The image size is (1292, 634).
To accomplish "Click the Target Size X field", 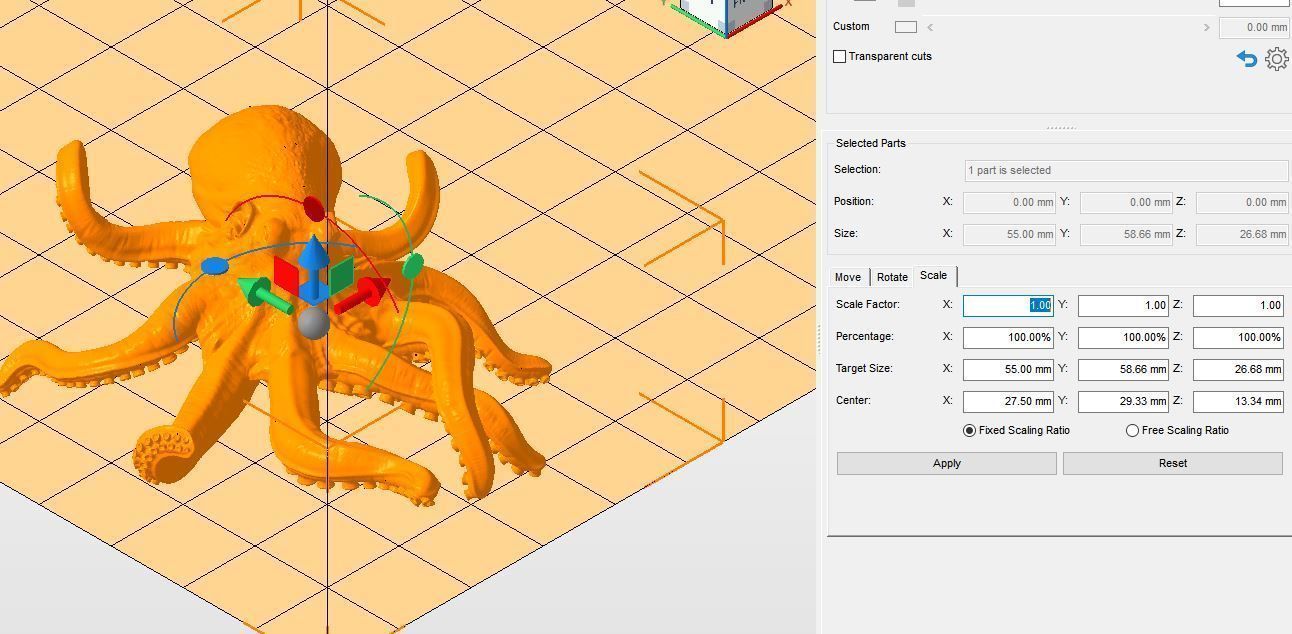I will pos(1008,369).
